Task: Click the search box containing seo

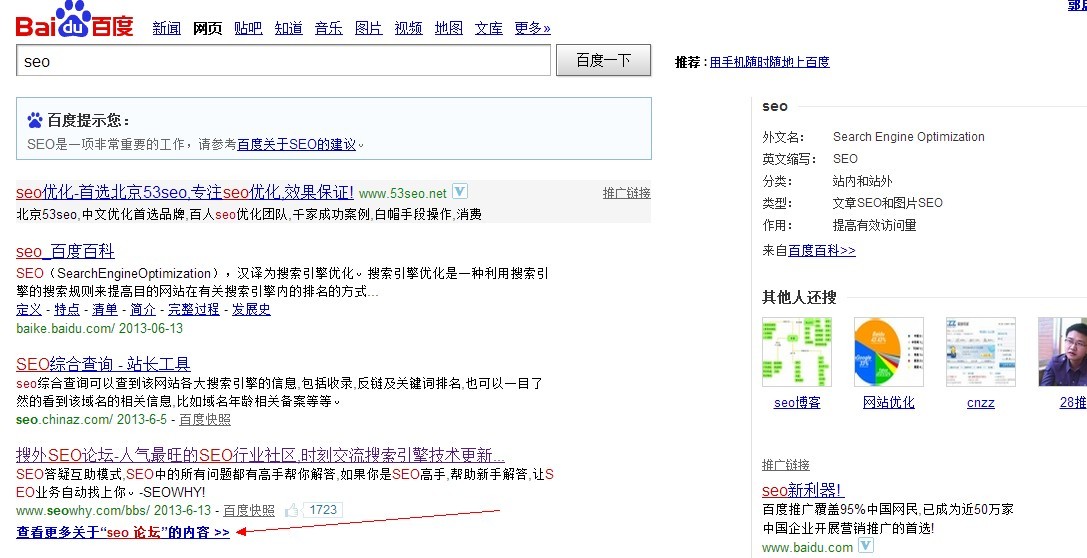Action: (x=283, y=60)
